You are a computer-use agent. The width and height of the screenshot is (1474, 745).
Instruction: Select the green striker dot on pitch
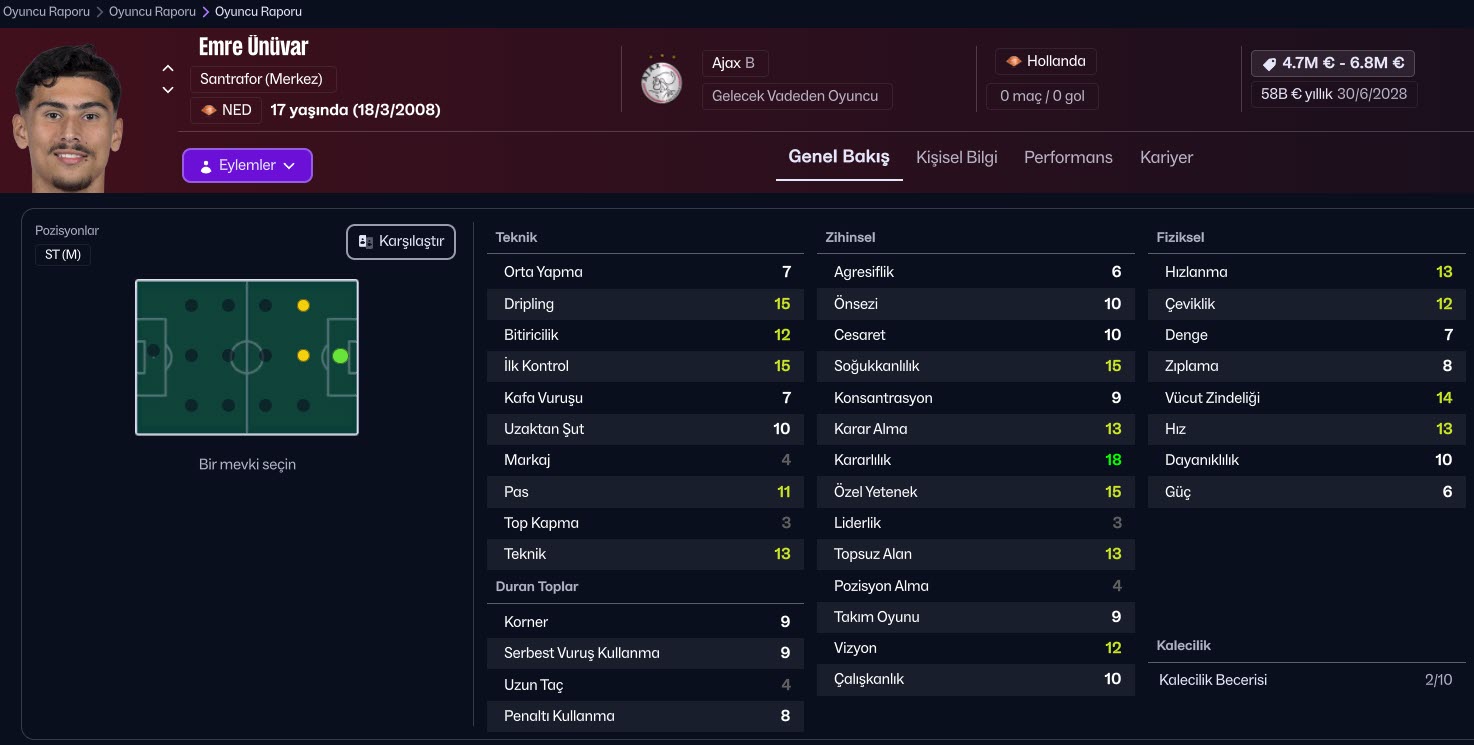[x=340, y=355]
